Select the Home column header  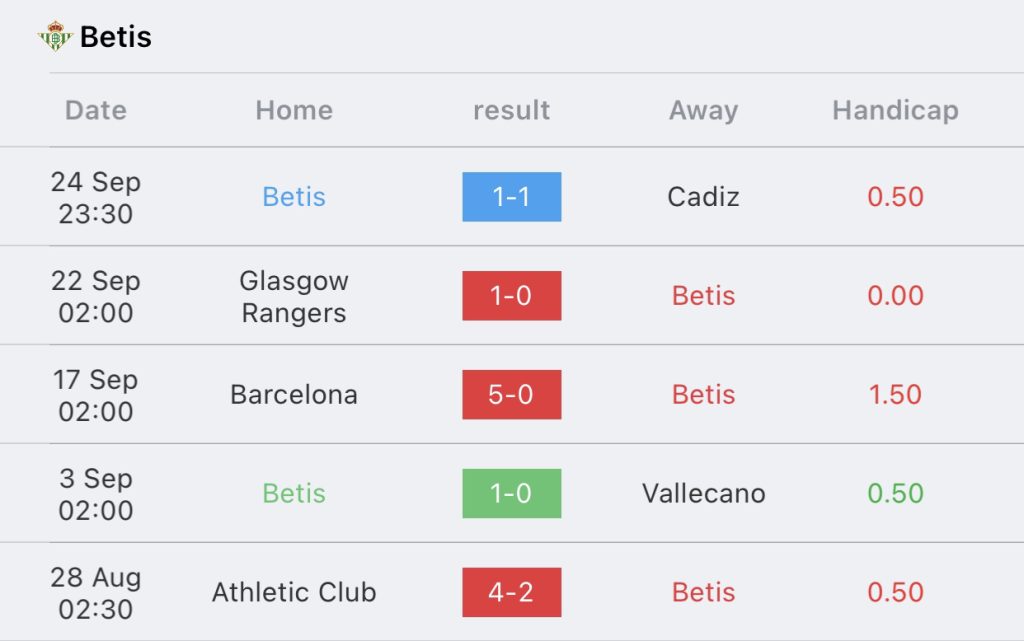(294, 110)
